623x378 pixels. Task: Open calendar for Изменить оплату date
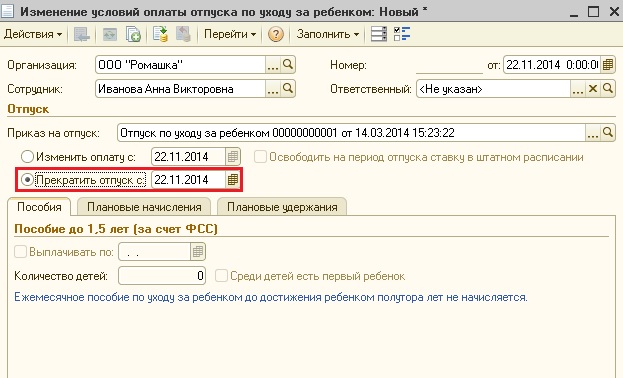[x=233, y=157]
